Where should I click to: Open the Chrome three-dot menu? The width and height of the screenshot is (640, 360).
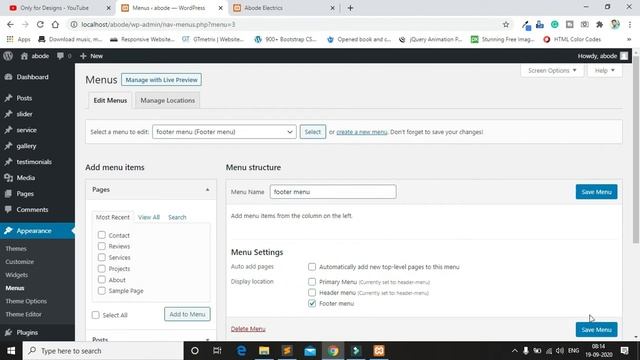(630, 24)
